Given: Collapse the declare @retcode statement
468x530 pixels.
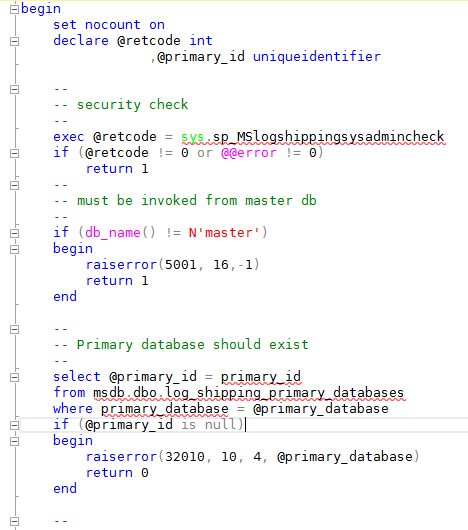Looking at the screenshot, I should pos(14,42).
